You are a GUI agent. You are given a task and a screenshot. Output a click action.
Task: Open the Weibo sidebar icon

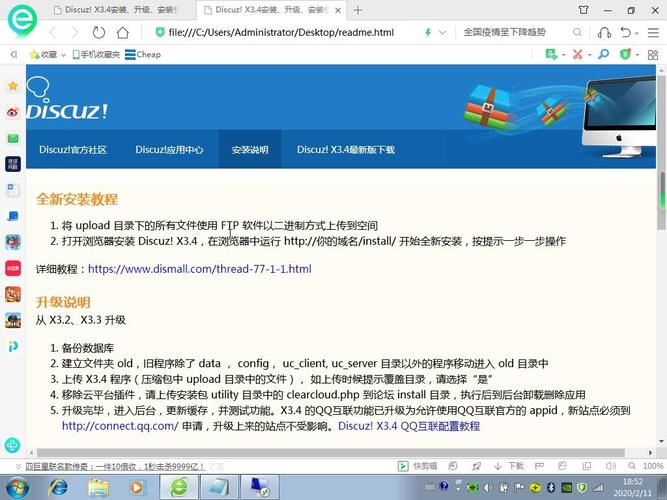[13, 112]
